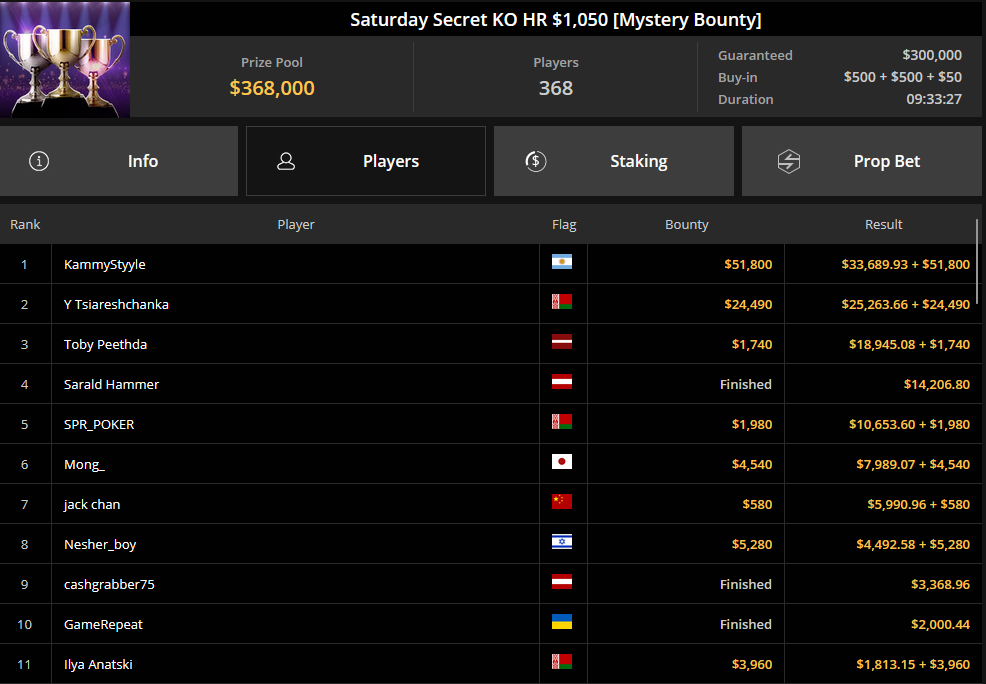Click the Flag column header
Image resolution: width=986 pixels, height=684 pixels.
564,224
